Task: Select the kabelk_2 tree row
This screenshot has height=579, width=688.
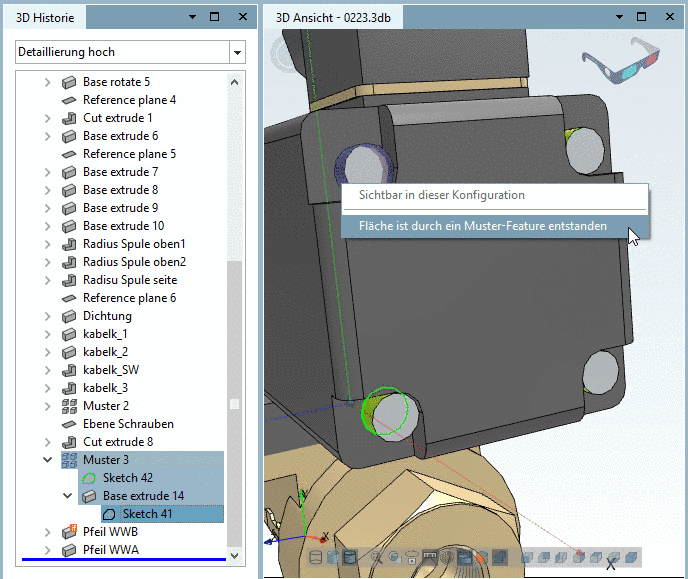Action: [x=105, y=352]
